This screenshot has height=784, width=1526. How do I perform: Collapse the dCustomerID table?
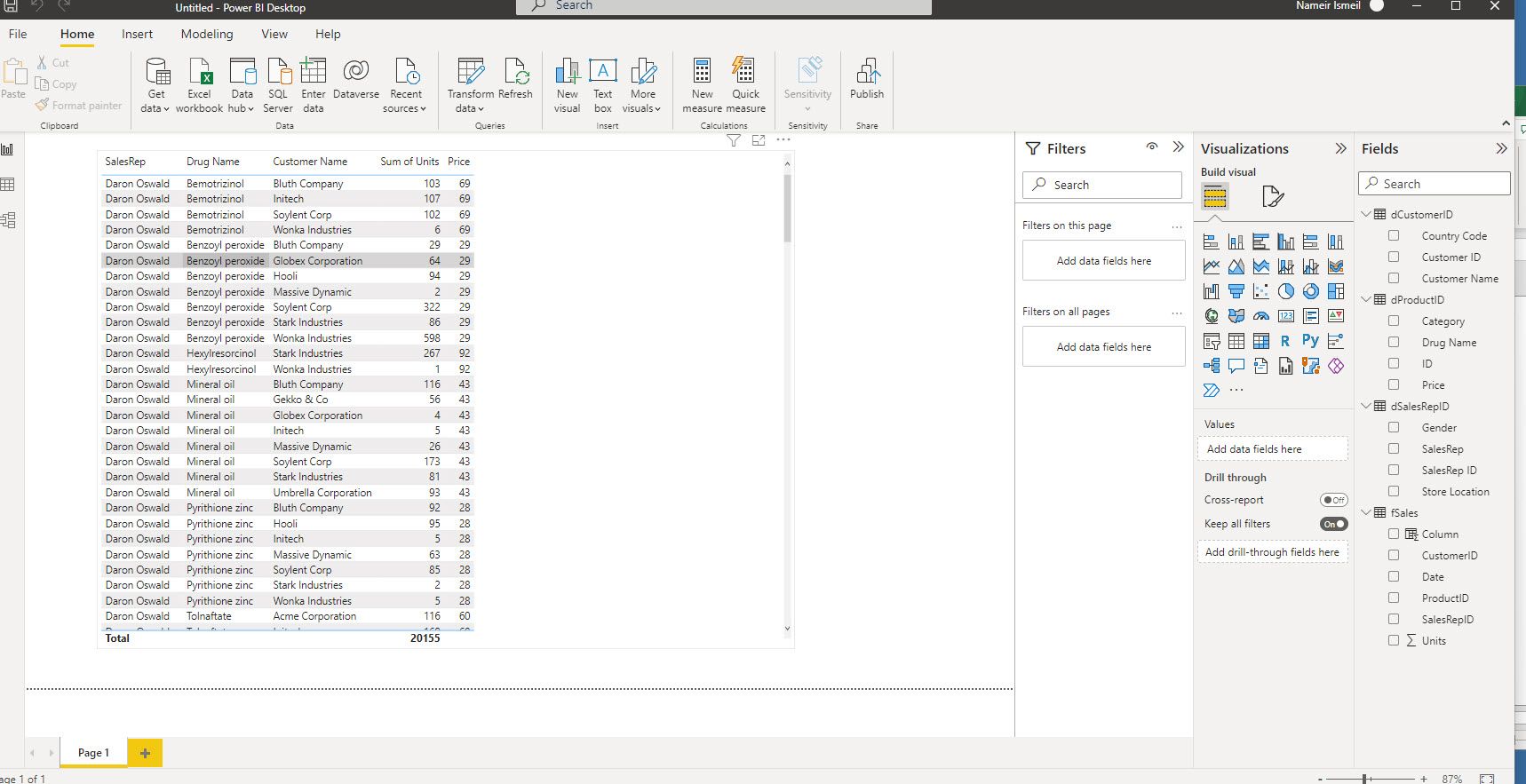tap(1367, 214)
